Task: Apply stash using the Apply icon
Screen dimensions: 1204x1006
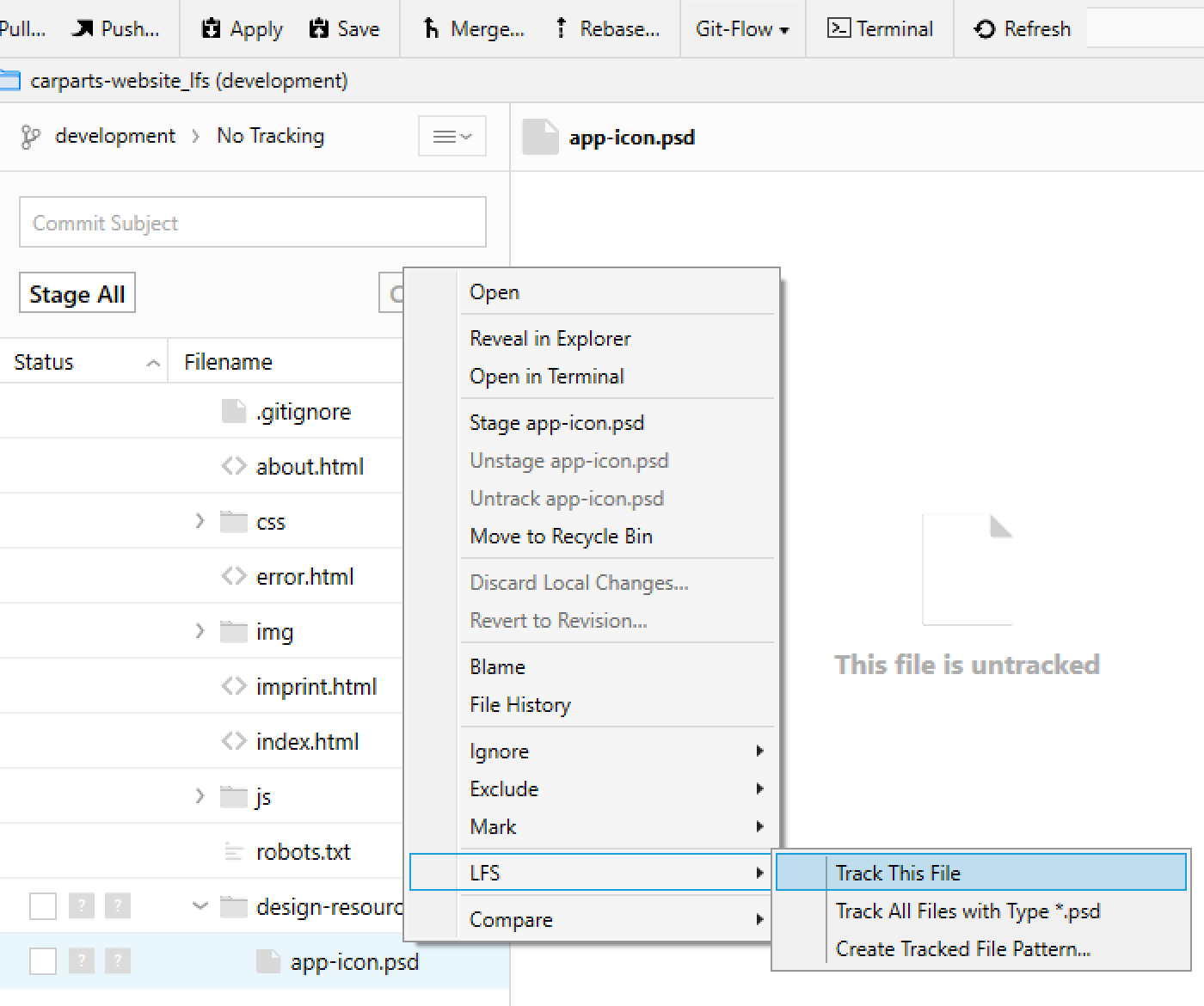Action: click(x=239, y=28)
